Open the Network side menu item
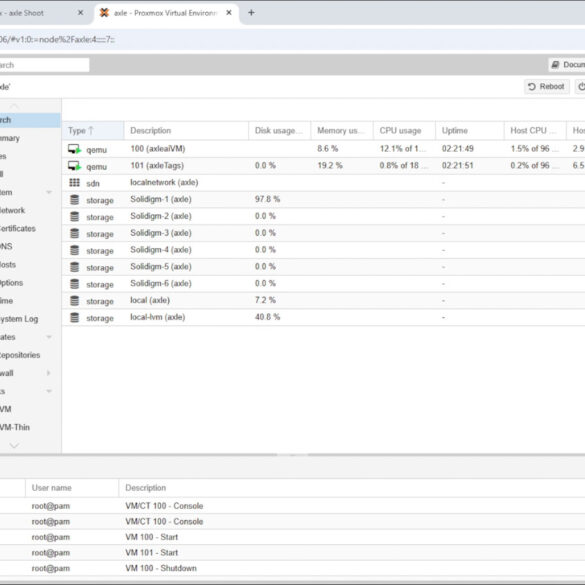The image size is (585, 585). (30, 210)
